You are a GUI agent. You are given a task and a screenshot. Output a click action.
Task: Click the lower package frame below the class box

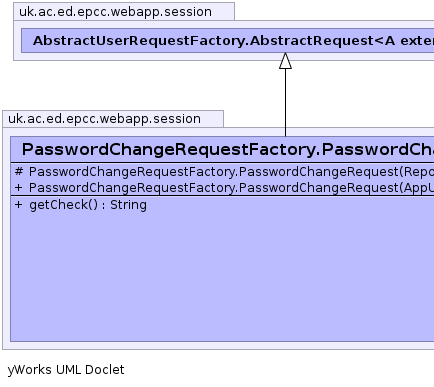(x=218, y=346)
